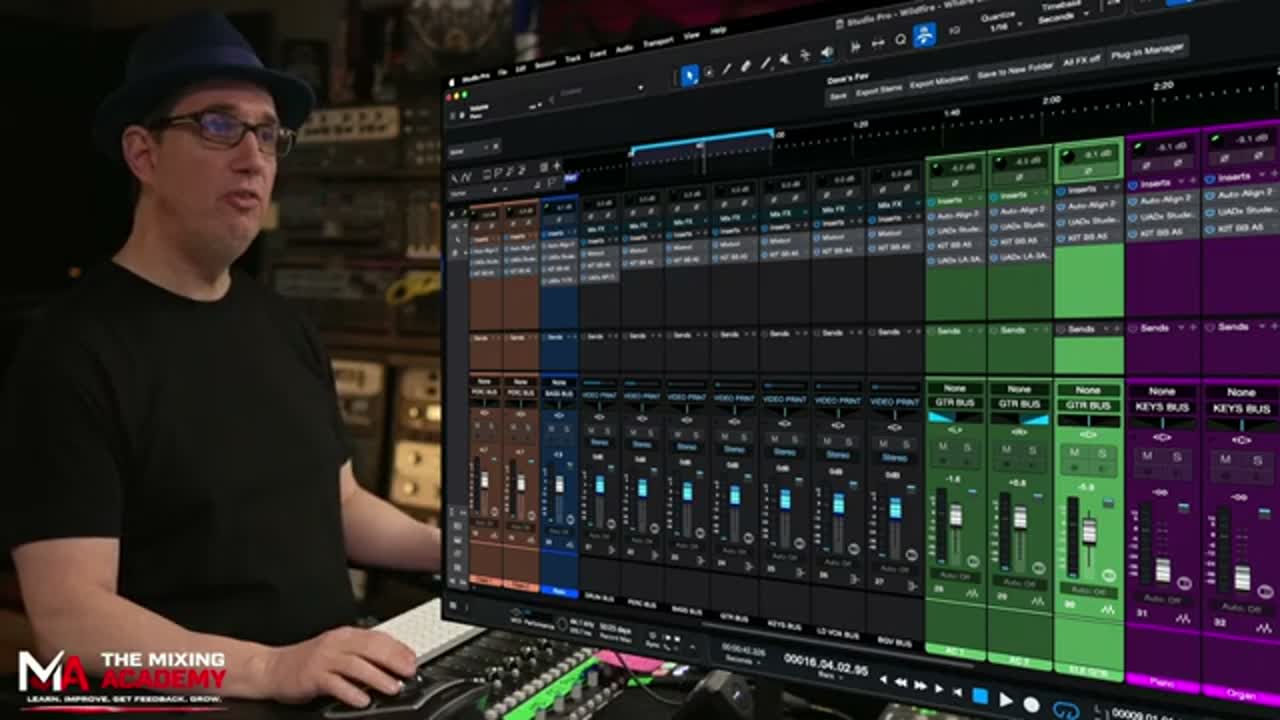
Task: Click the Fast Forward transport button
Action: [922, 686]
